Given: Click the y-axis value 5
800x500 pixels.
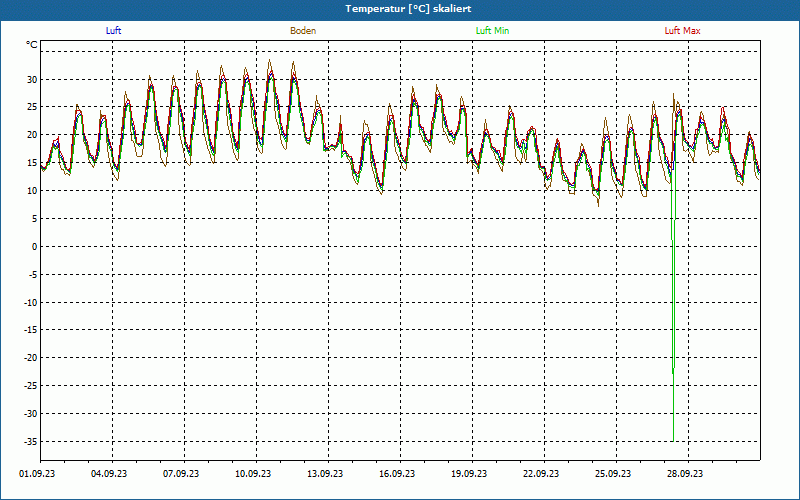Looking at the screenshot, I should [35, 218].
